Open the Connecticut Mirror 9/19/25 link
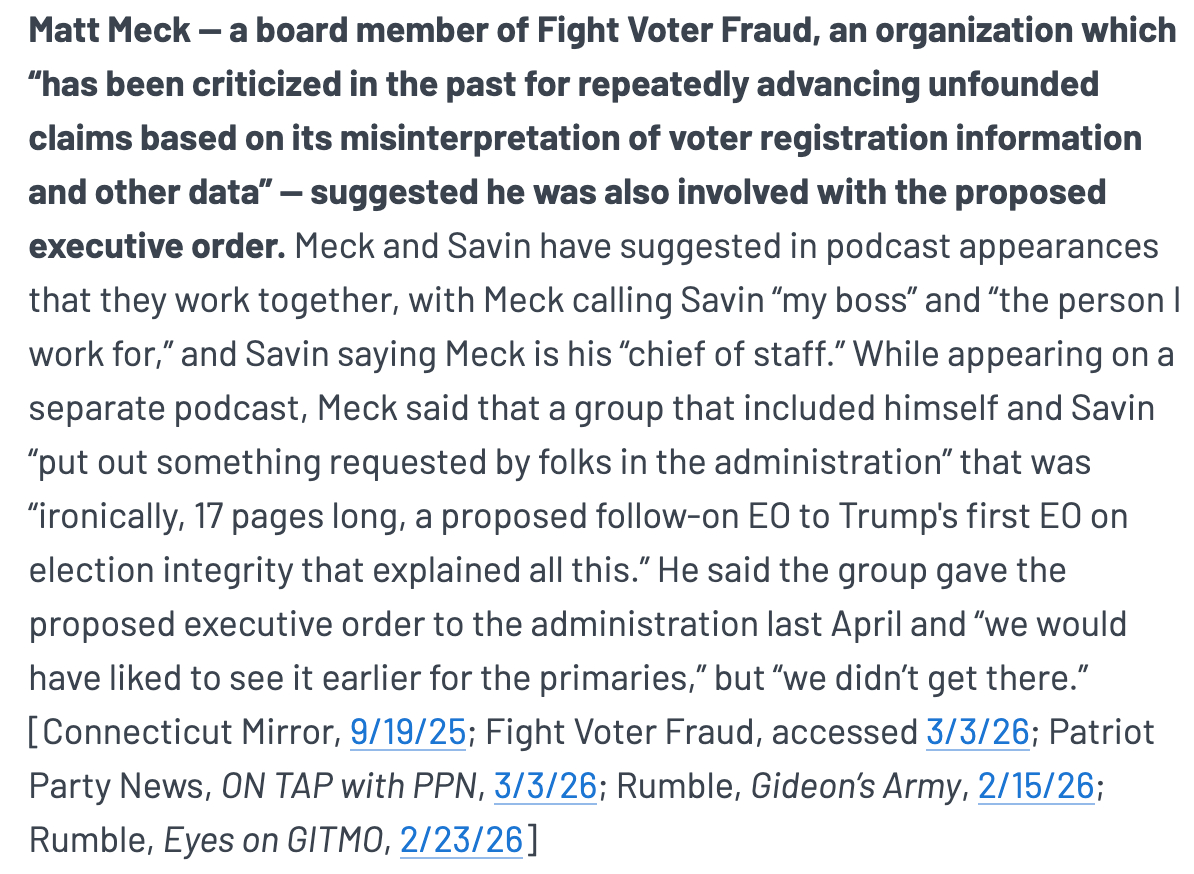The width and height of the screenshot is (1194, 874). tap(408, 733)
